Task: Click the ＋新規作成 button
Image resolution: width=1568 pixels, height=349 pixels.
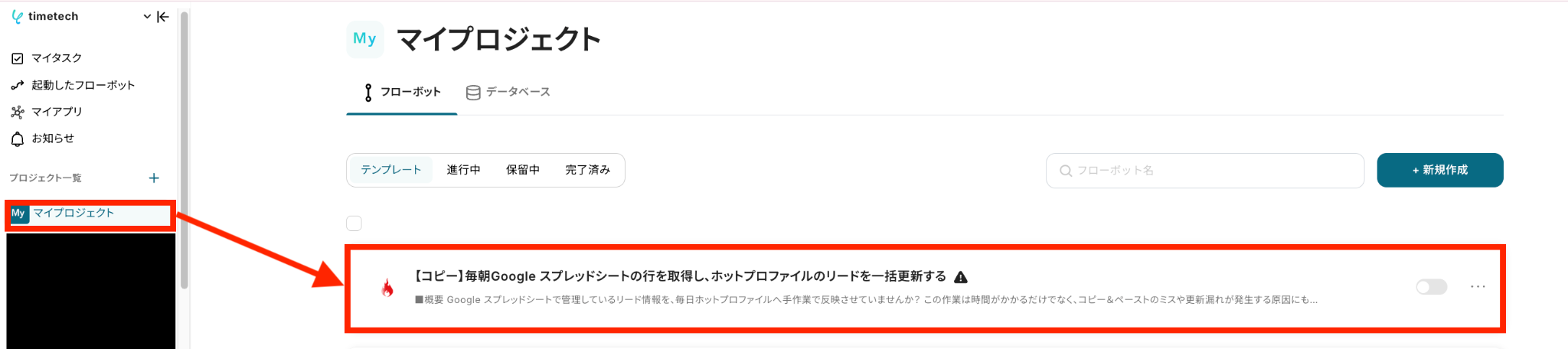Action: [1440, 170]
